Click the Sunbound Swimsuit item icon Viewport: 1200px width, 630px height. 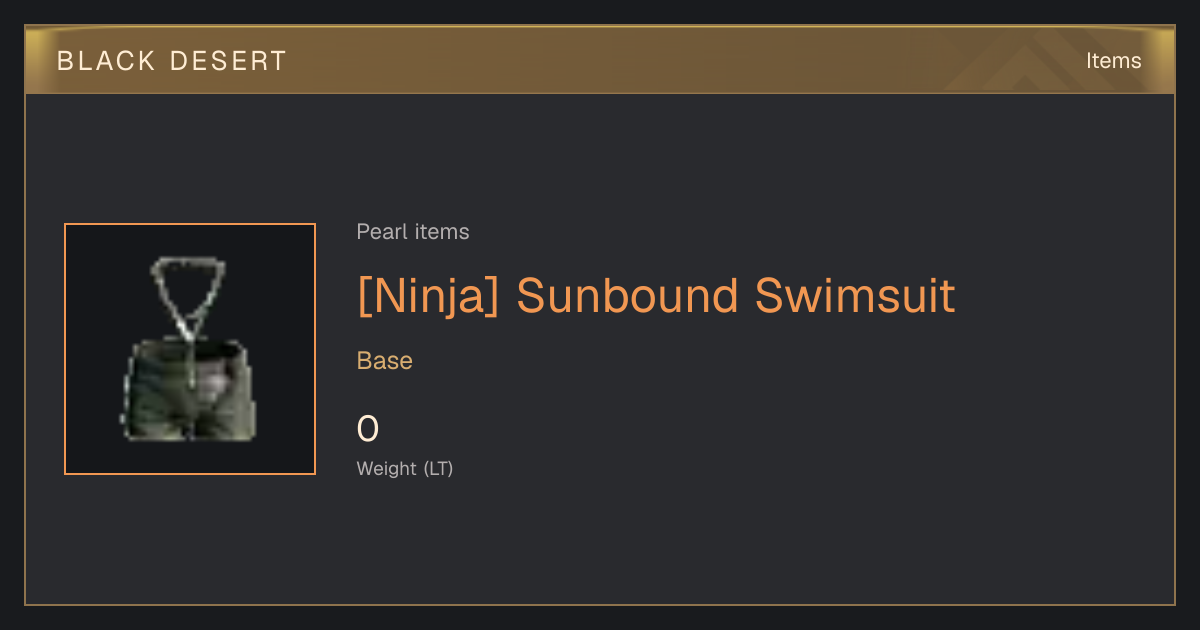(x=190, y=349)
